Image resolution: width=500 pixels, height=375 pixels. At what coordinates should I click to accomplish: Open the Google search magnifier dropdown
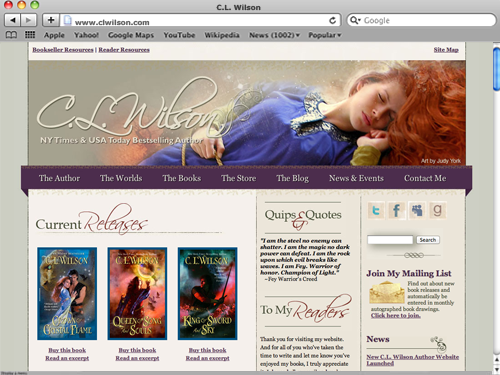click(355, 20)
